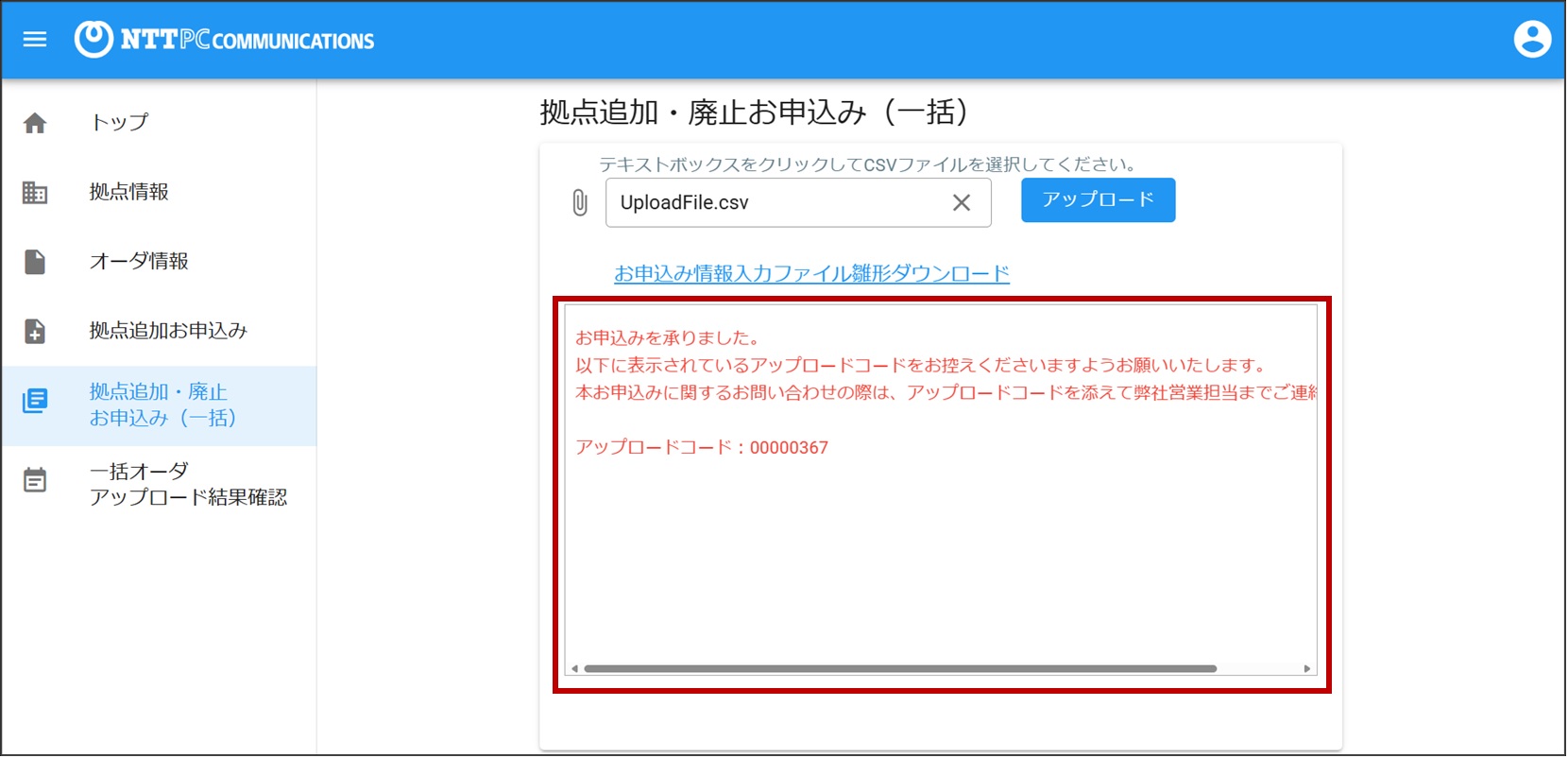Click the home icon beside トップ
The height and width of the screenshot is (758, 1568).
click(x=35, y=123)
